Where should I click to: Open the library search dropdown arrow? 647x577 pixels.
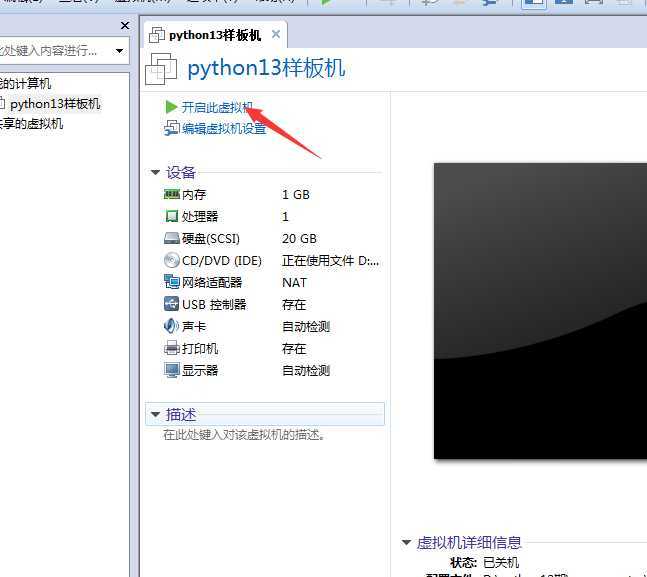tap(120, 51)
